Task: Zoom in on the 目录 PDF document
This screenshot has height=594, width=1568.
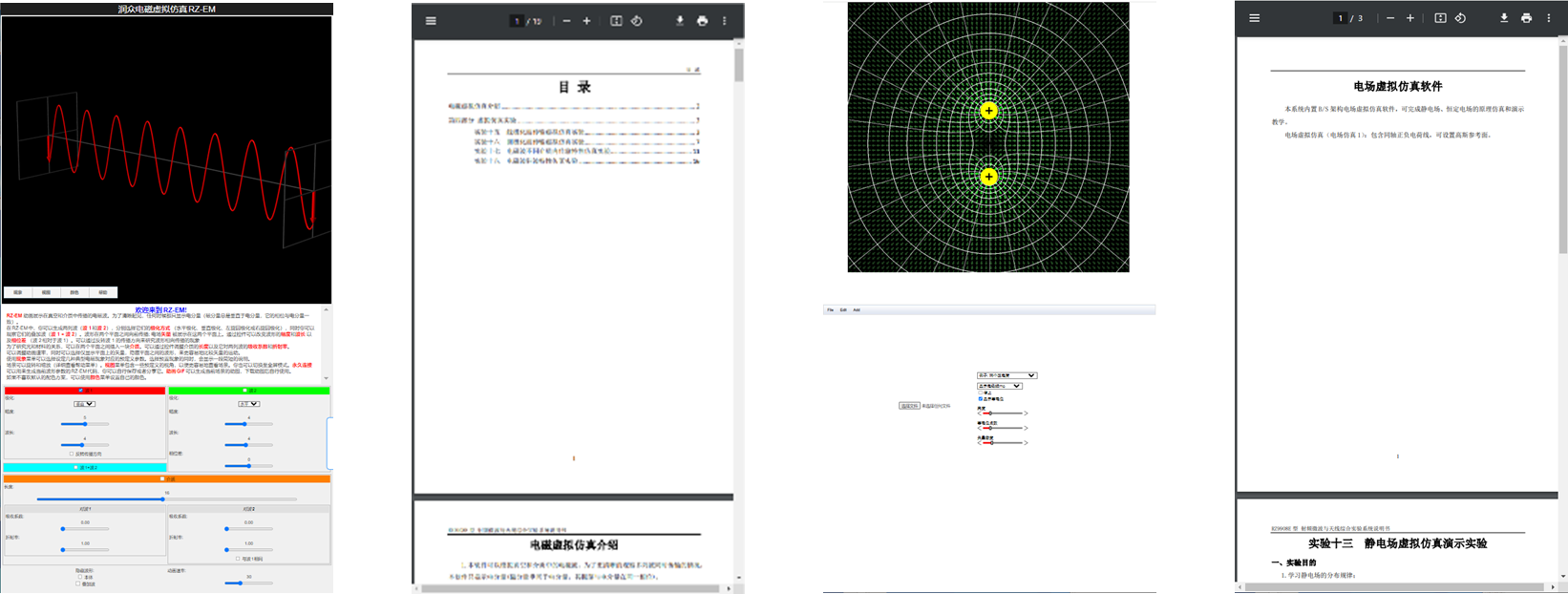Action: [586, 21]
